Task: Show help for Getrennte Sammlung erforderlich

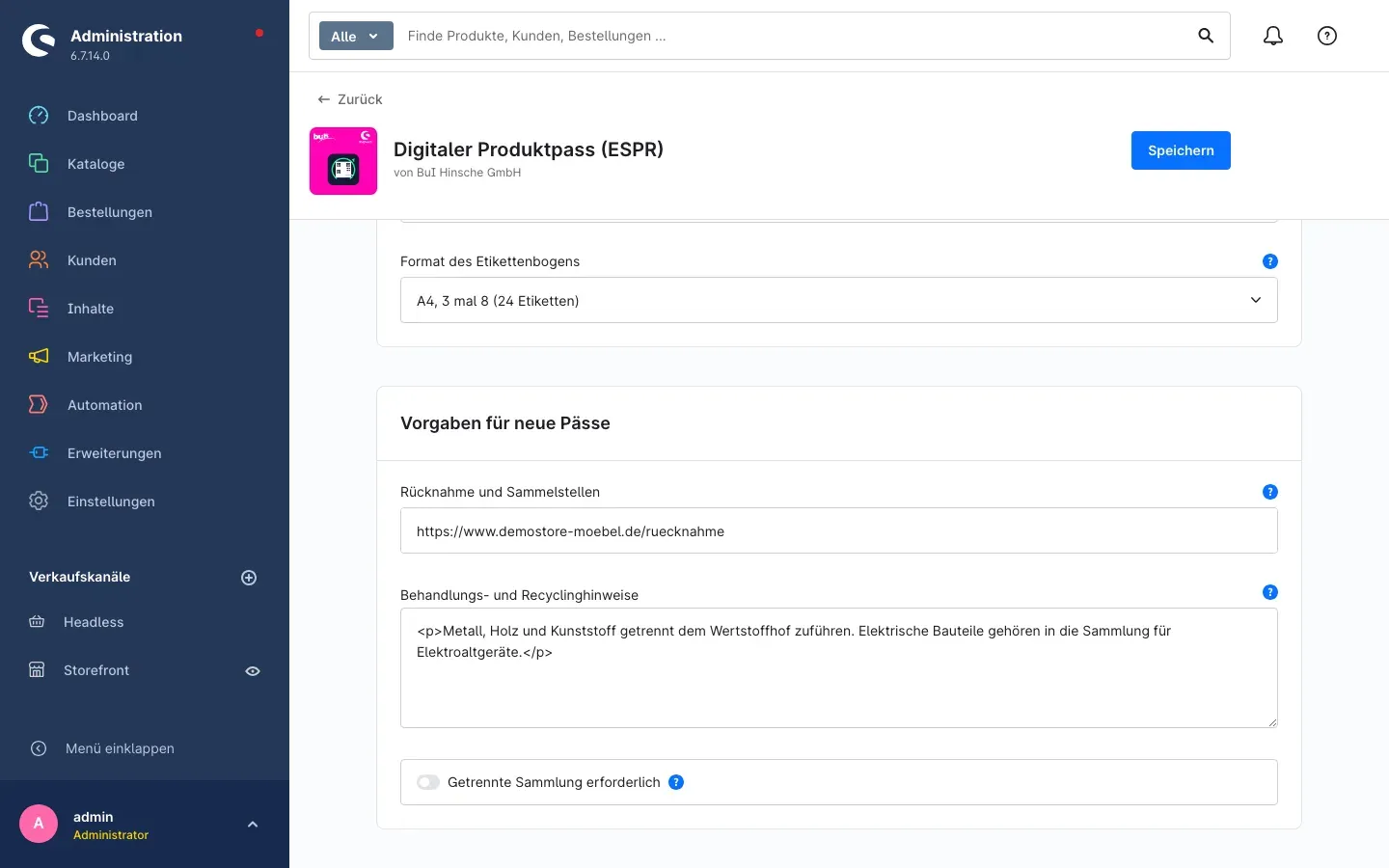Action: click(x=676, y=782)
